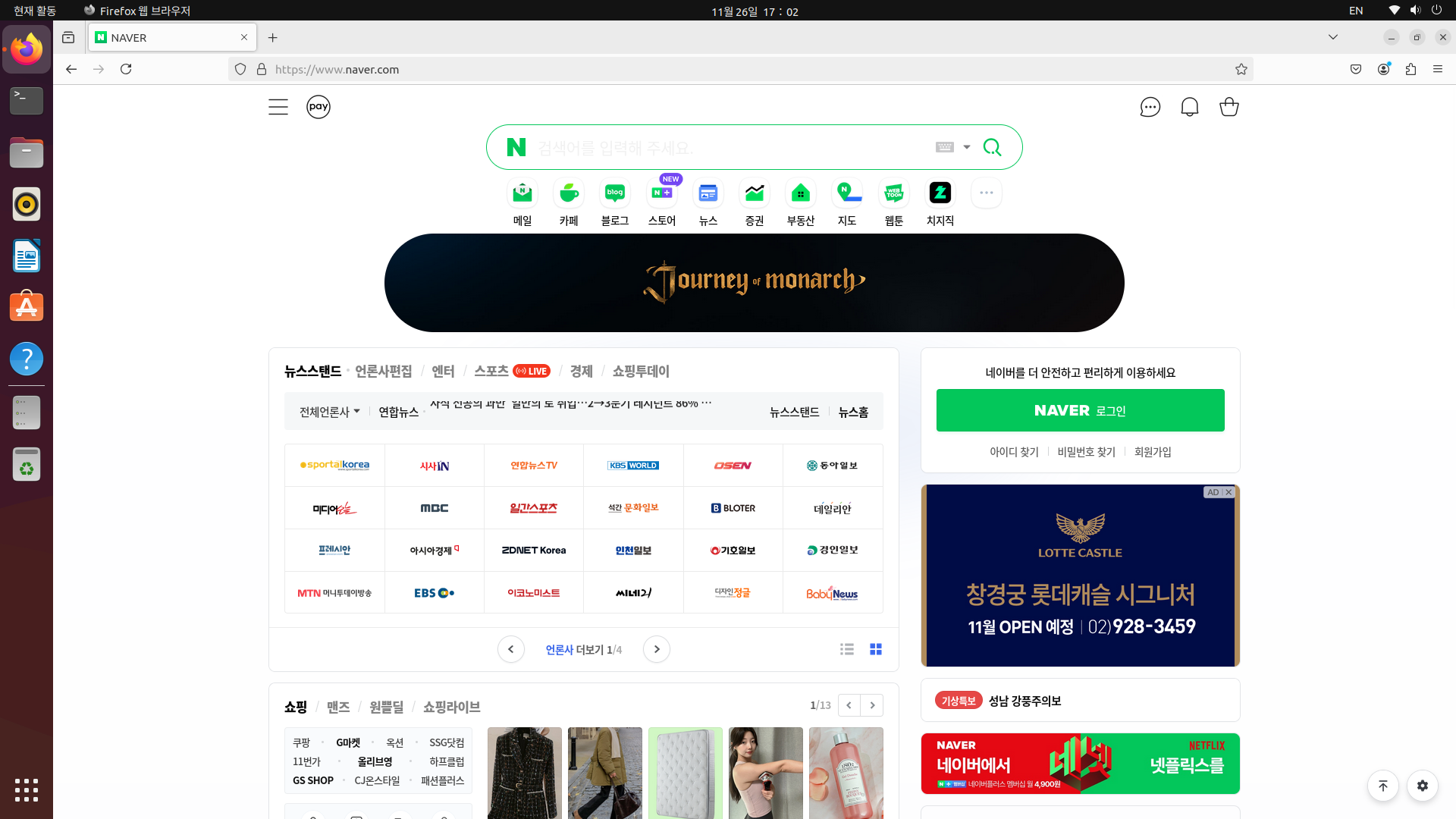Screen dimensions: 1456x819
Task: Click the NAVER 로그인 button
Action: click(x=1080, y=410)
